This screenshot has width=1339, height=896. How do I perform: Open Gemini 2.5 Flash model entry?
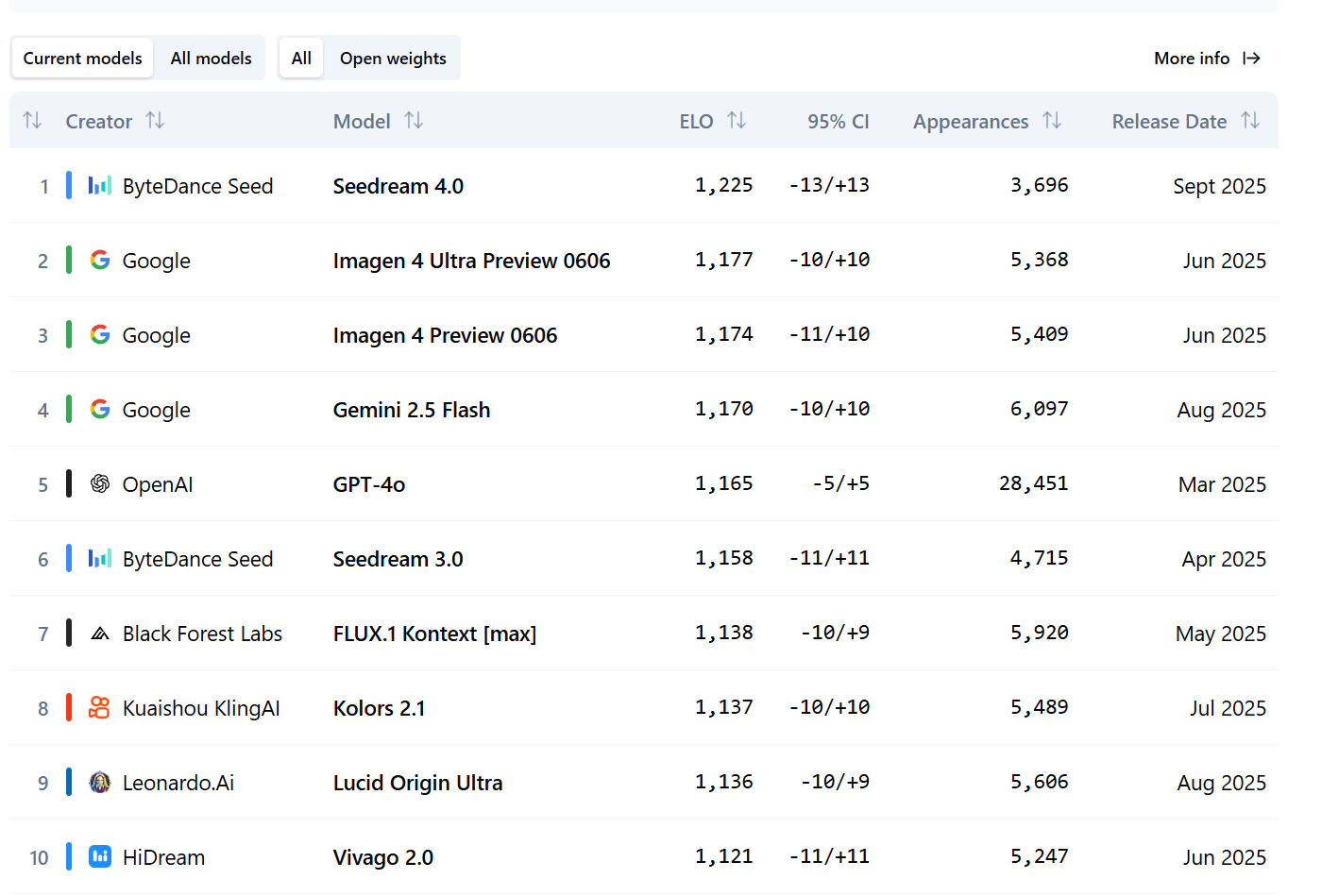pyautogui.click(x=412, y=410)
